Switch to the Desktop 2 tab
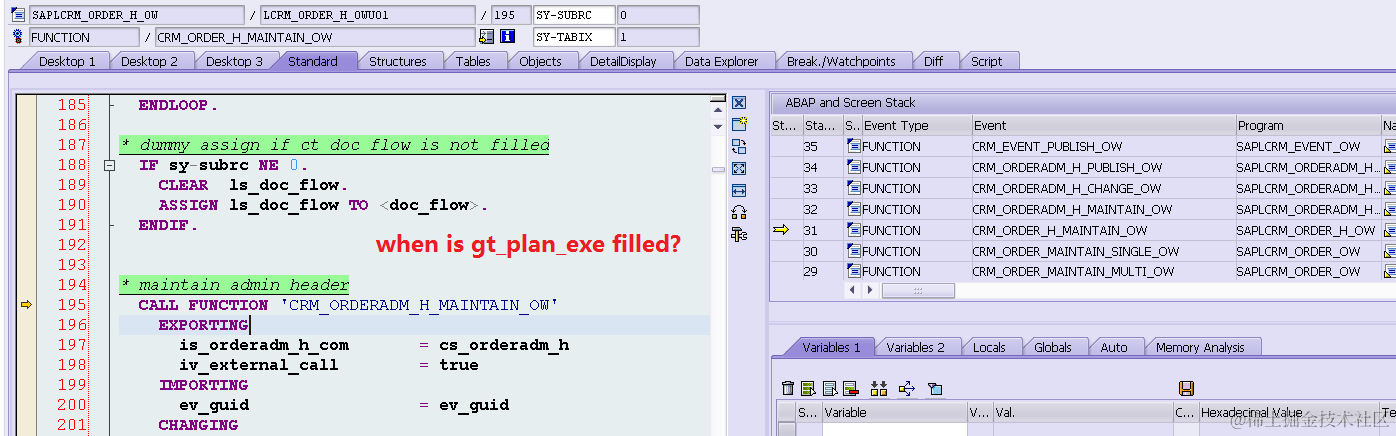Image resolution: width=1396 pixels, height=436 pixels. (149, 61)
